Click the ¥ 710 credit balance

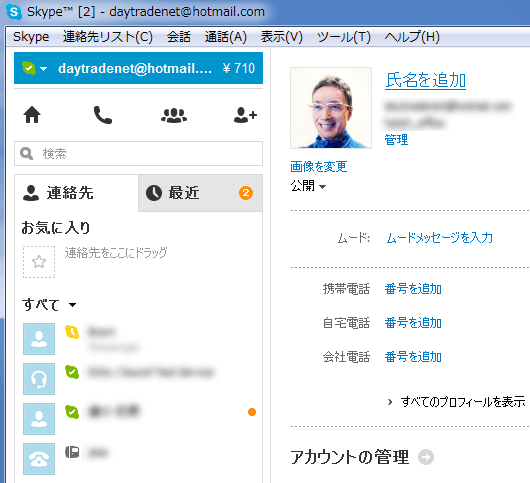click(x=239, y=68)
